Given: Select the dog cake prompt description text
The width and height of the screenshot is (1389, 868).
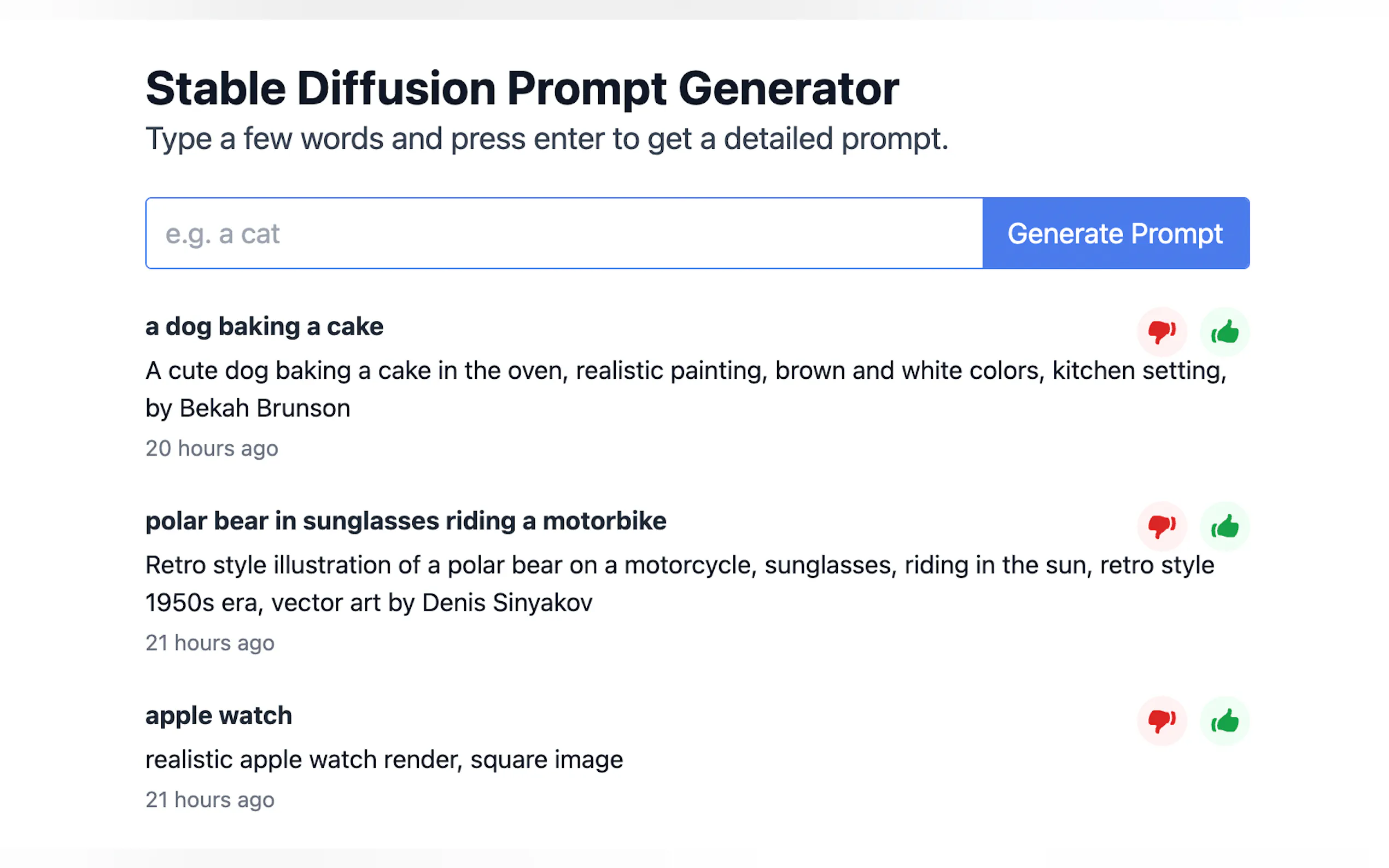Looking at the screenshot, I should (687, 370).
